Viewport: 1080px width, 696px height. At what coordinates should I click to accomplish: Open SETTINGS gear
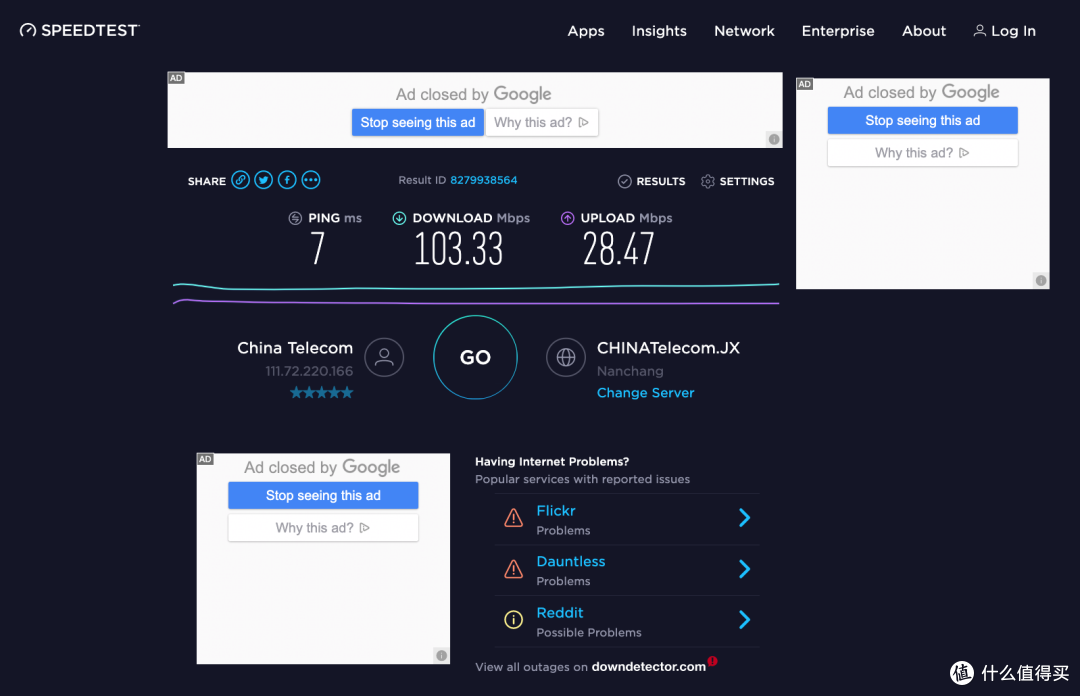point(737,181)
